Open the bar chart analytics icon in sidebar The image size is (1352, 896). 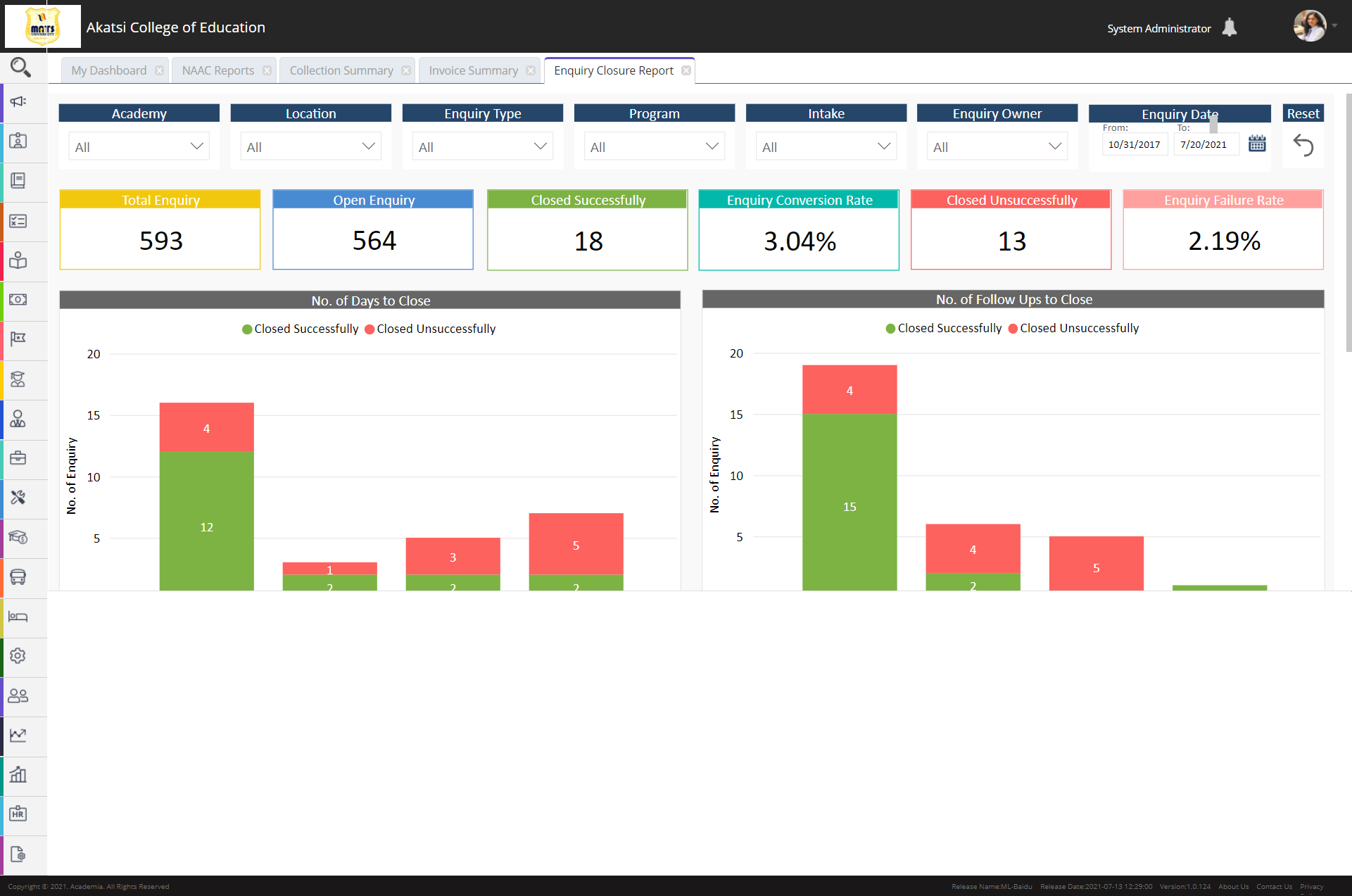19,776
